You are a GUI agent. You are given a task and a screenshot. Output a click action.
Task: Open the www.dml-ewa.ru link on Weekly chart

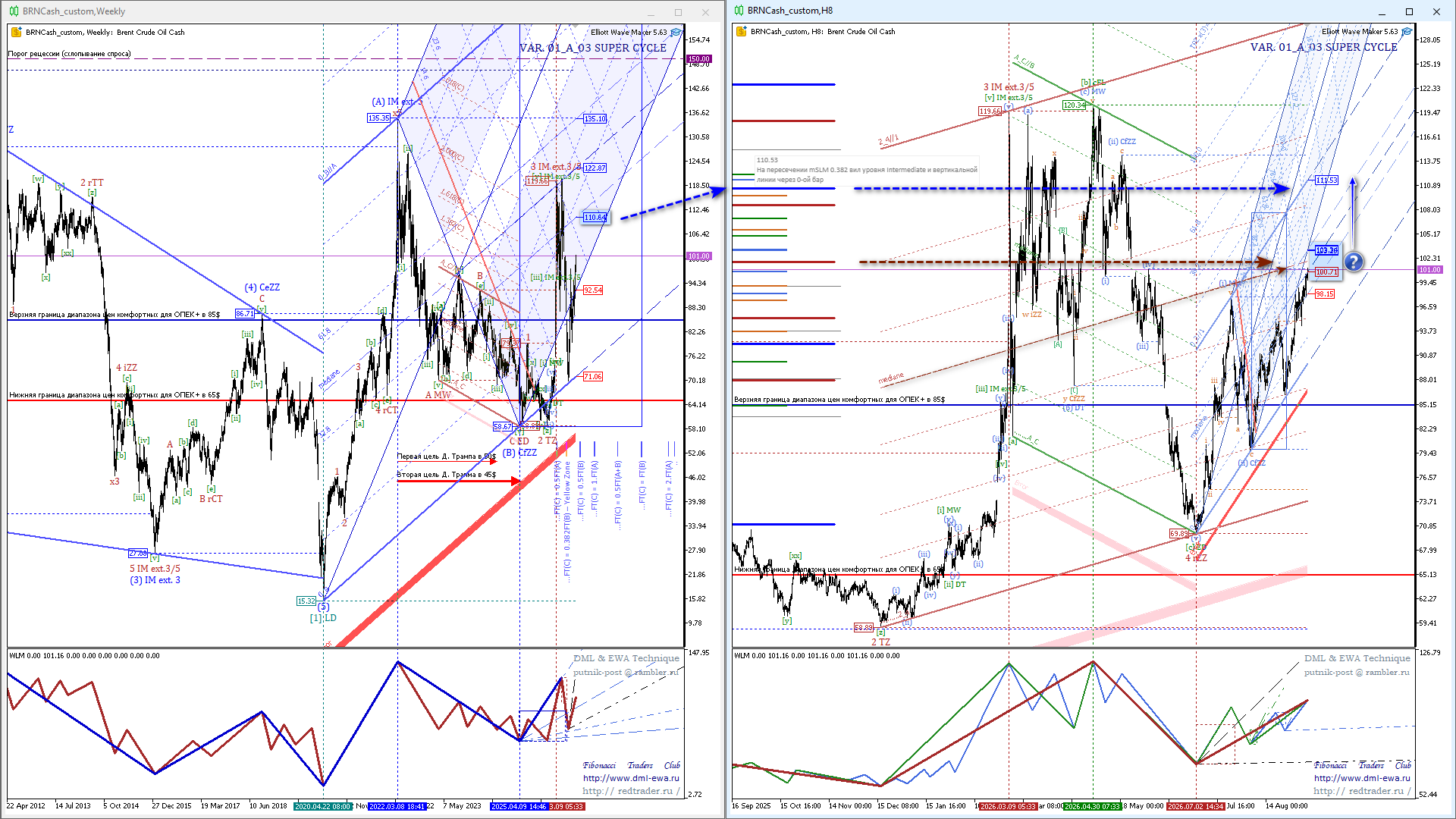(x=631, y=778)
